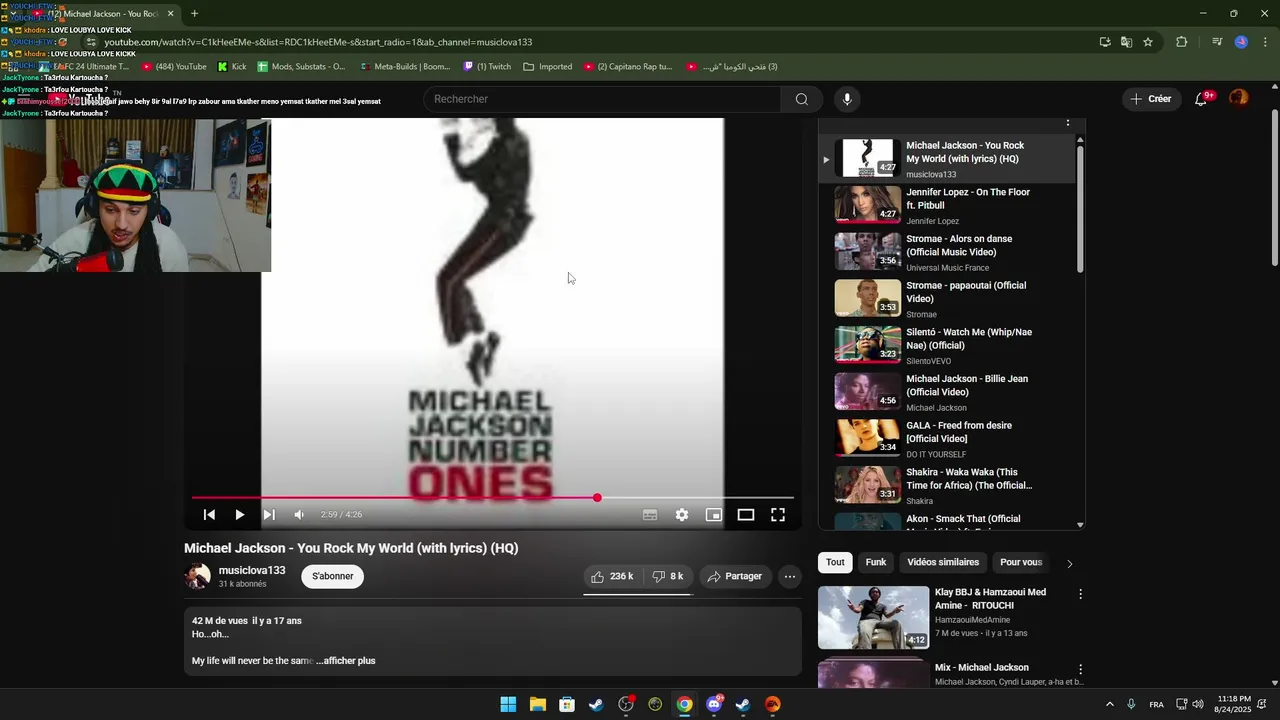The image size is (1280, 720).
Task: Play Jennifer Lopez On The Floor
Action: click(x=945, y=205)
